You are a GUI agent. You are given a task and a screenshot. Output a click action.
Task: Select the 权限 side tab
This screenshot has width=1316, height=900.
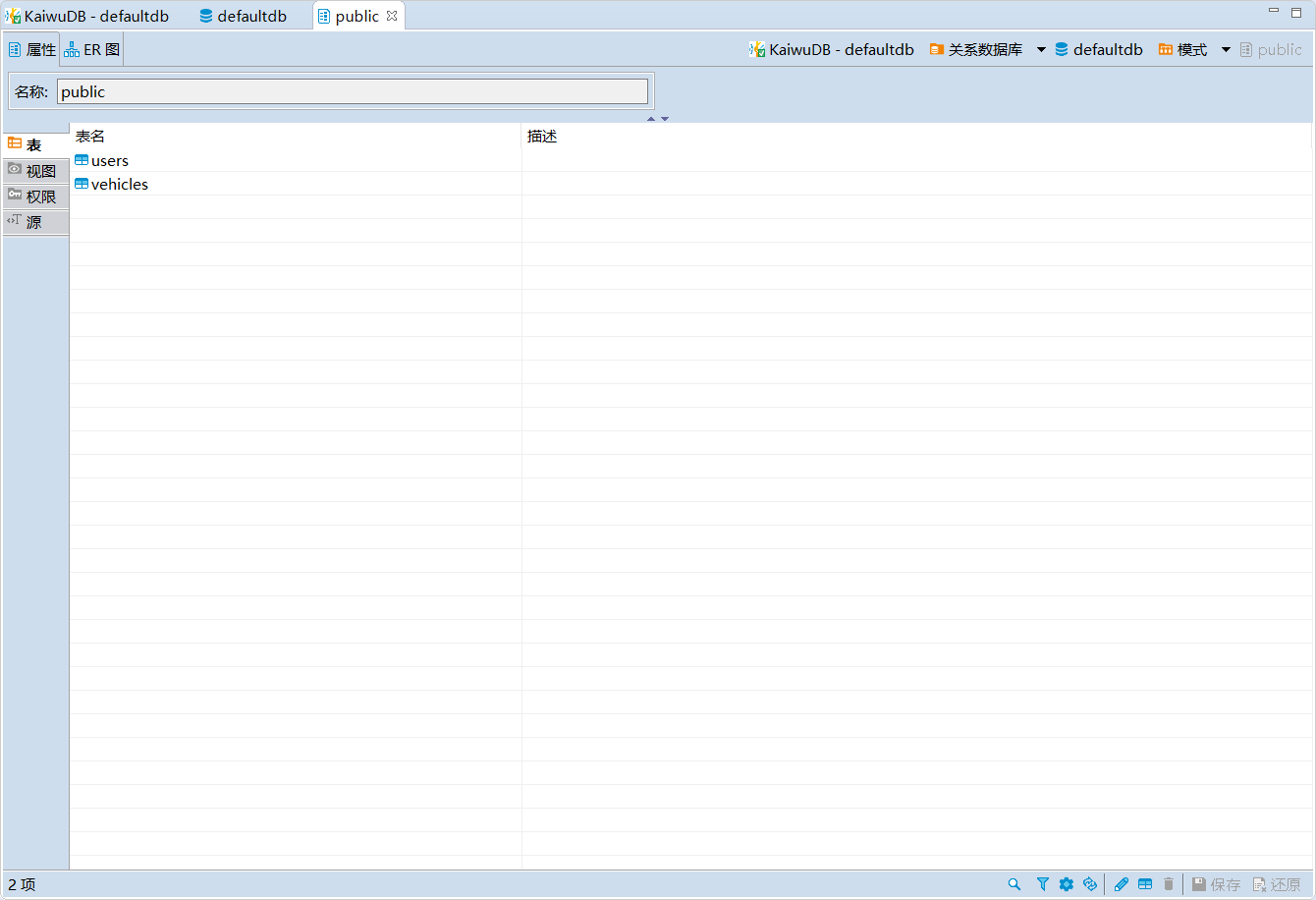(x=35, y=197)
